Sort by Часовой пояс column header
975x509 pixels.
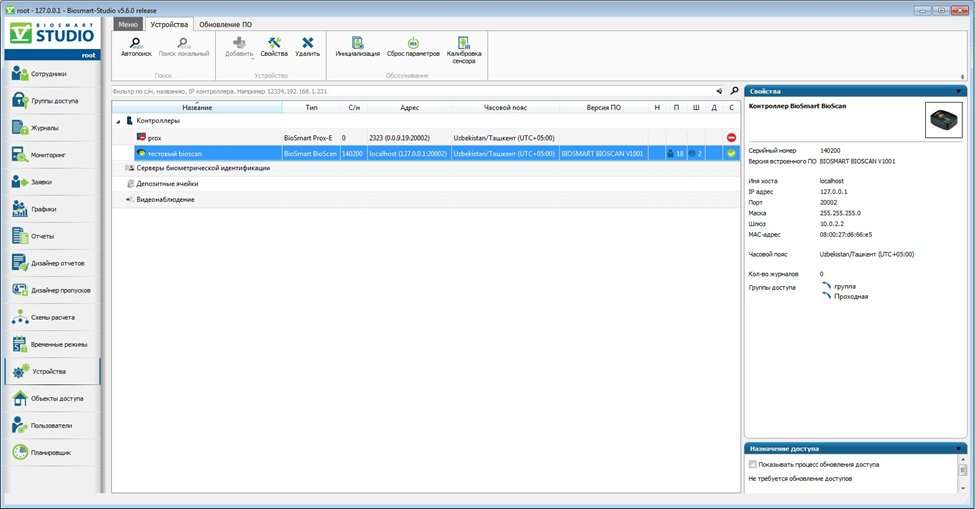[505, 108]
